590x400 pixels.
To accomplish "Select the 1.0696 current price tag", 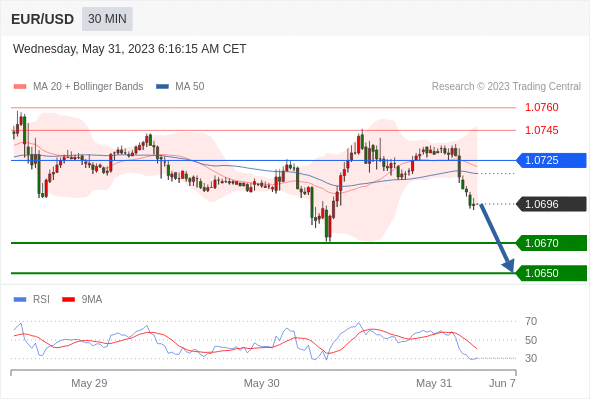I will click(x=551, y=204).
